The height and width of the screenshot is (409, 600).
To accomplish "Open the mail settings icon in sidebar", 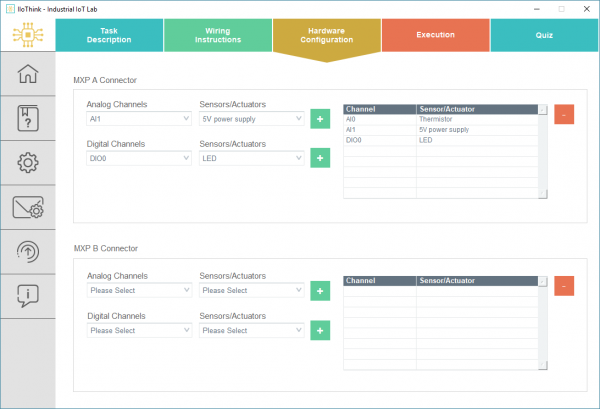I will click(27, 207).
